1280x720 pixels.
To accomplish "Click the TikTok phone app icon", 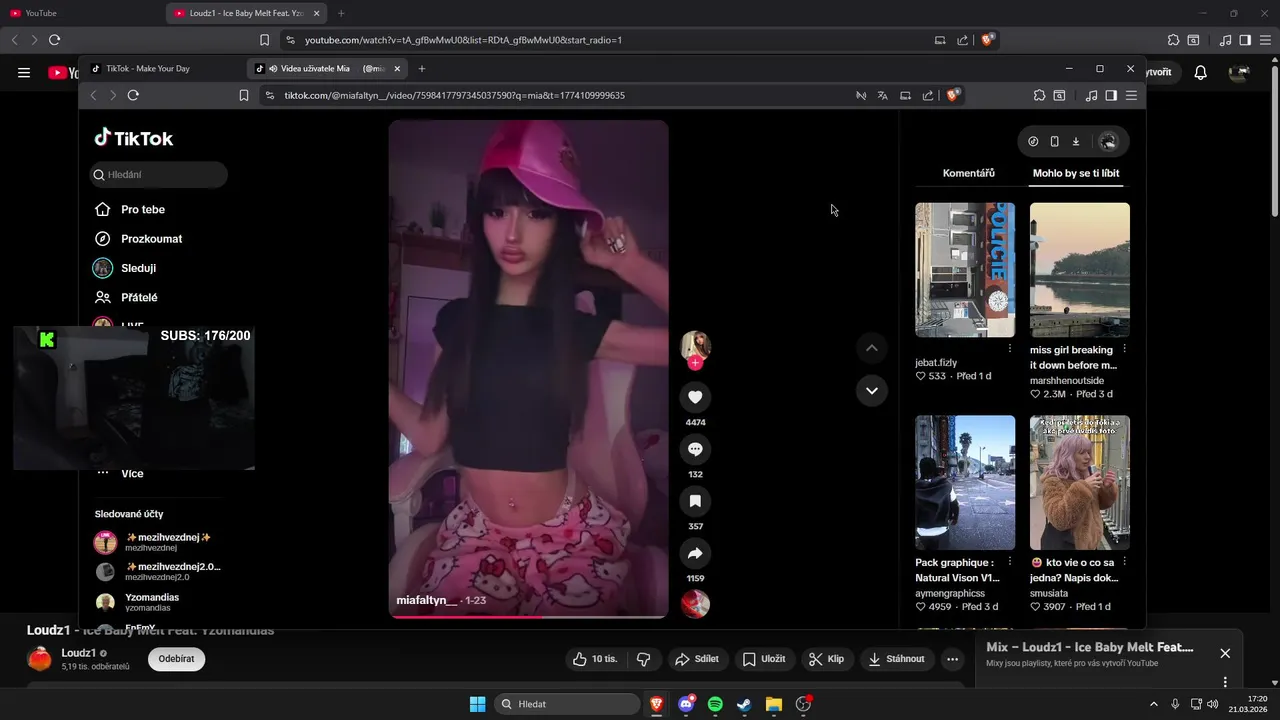I will (x=1054, y=142).
